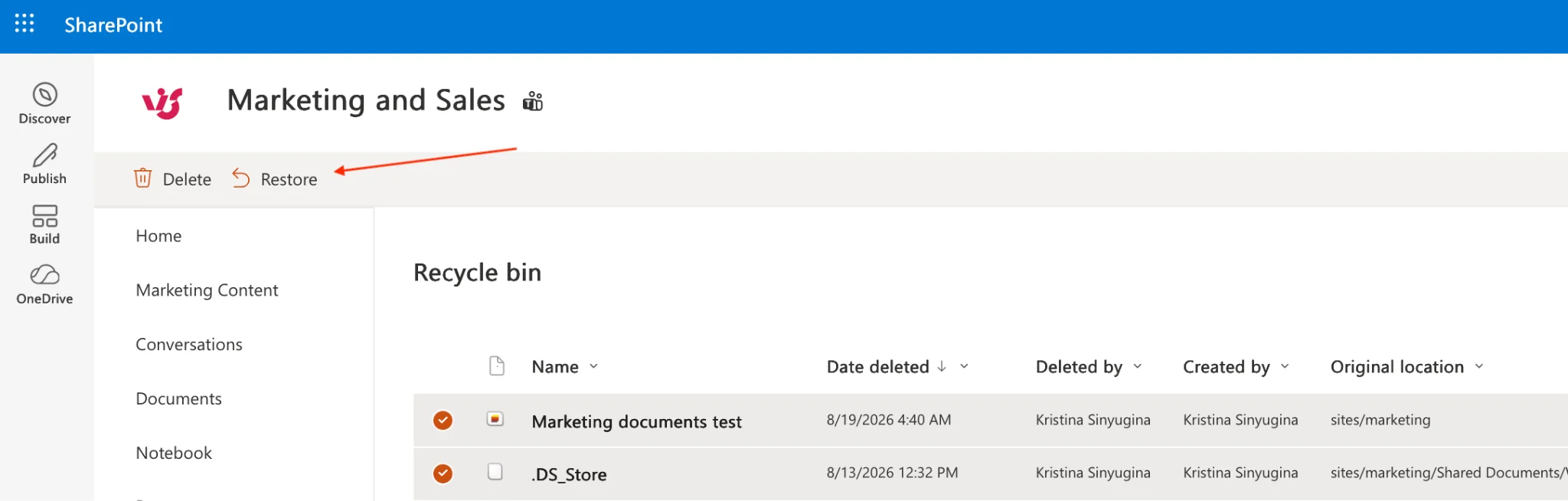Go to Home in site navigation
The width and height of the screenshot is (1568, 501).
point(158,236)
